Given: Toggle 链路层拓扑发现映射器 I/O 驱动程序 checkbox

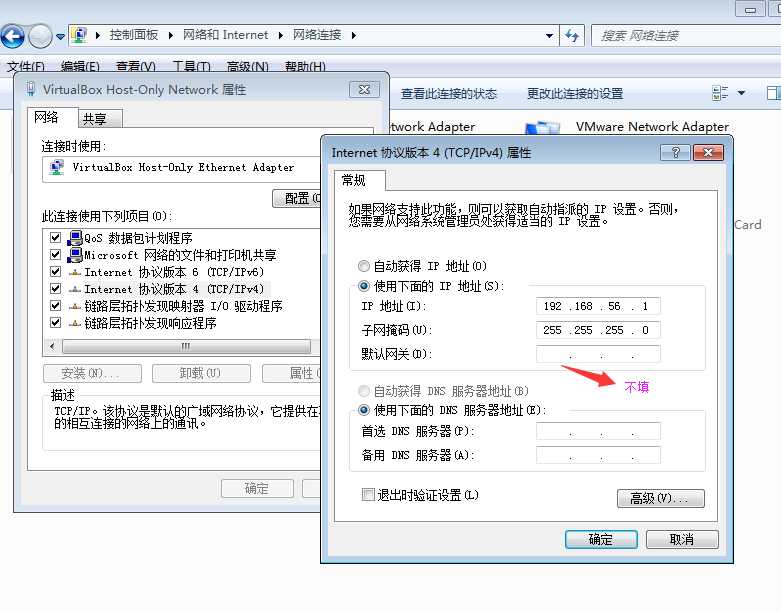Looking at the screenshot, I should coord(55,306).
